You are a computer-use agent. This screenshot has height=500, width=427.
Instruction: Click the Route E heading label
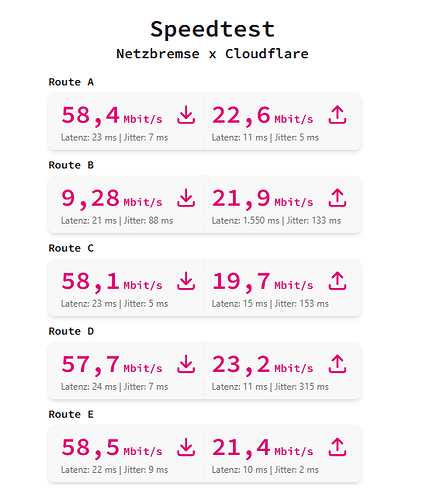[71, 414]
